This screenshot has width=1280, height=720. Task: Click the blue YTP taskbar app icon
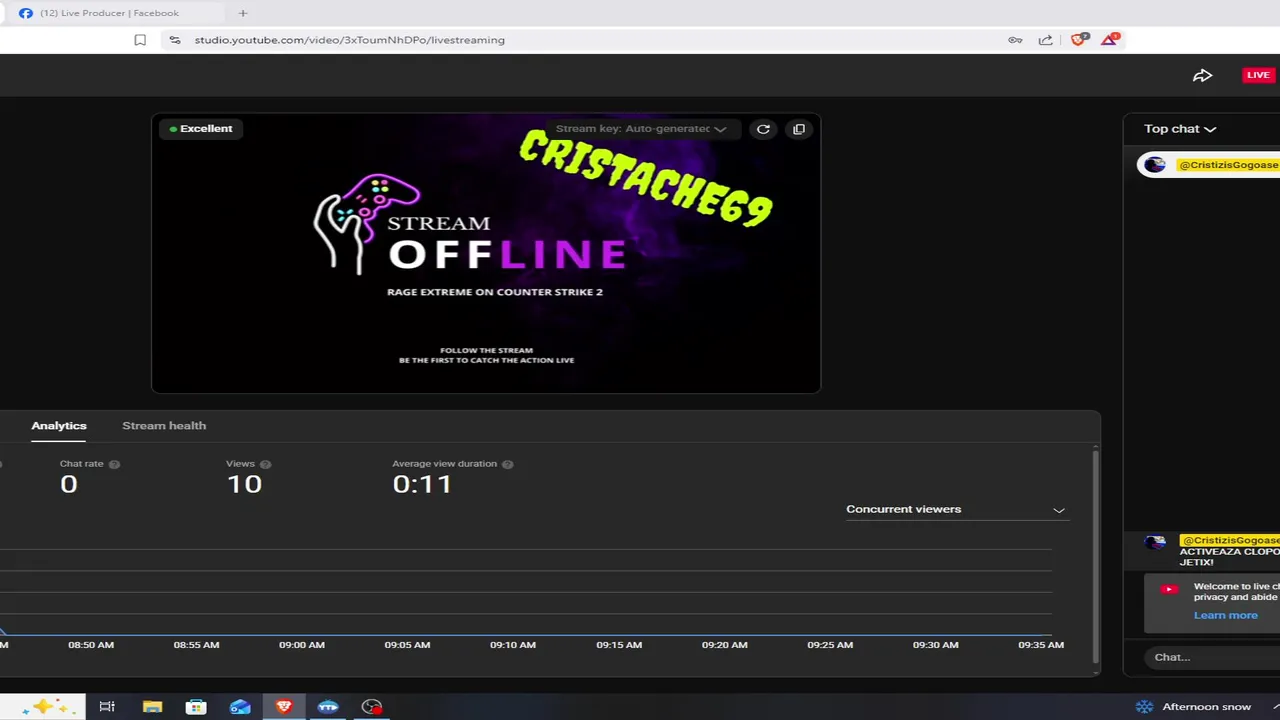tap(328, 707)
